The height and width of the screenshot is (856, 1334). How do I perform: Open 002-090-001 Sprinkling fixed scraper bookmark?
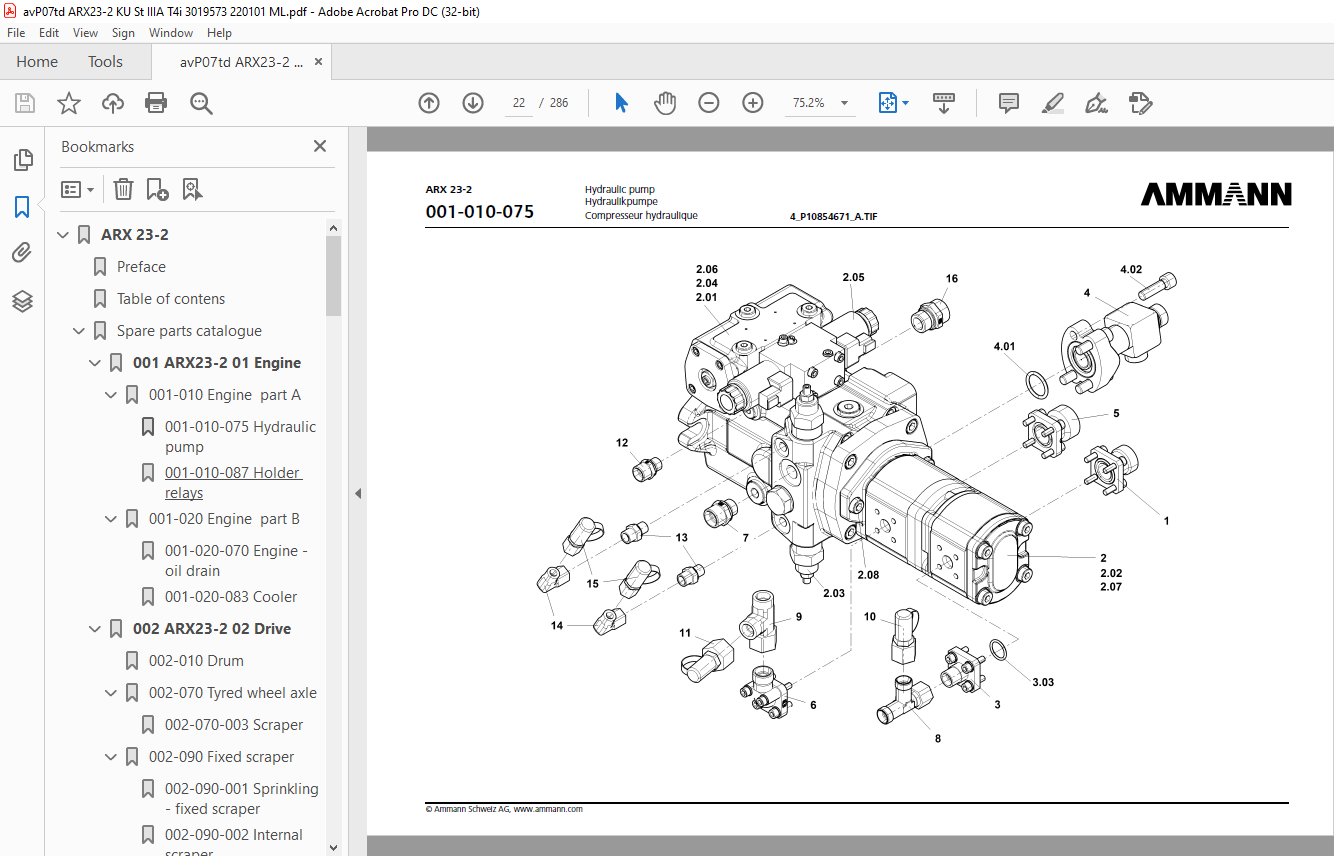pyautogui.click(x=241, y=799)
